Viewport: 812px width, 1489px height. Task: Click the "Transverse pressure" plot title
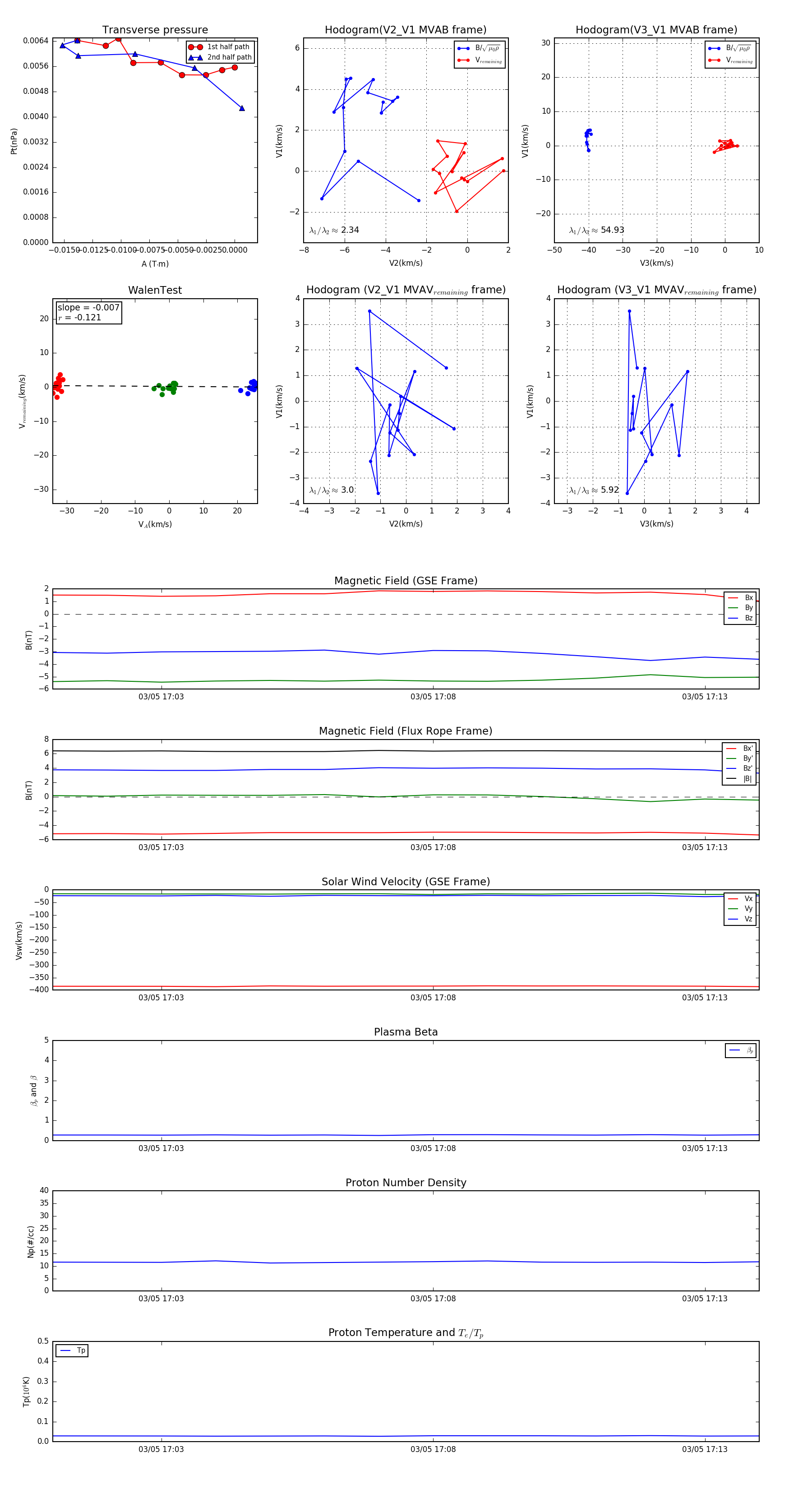click(x=155, y=29)
